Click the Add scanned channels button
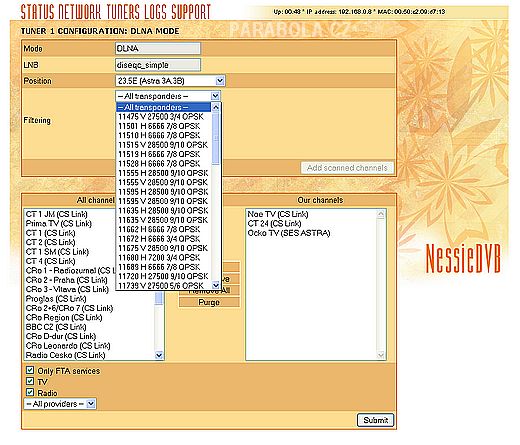 (x=347, y=168)
